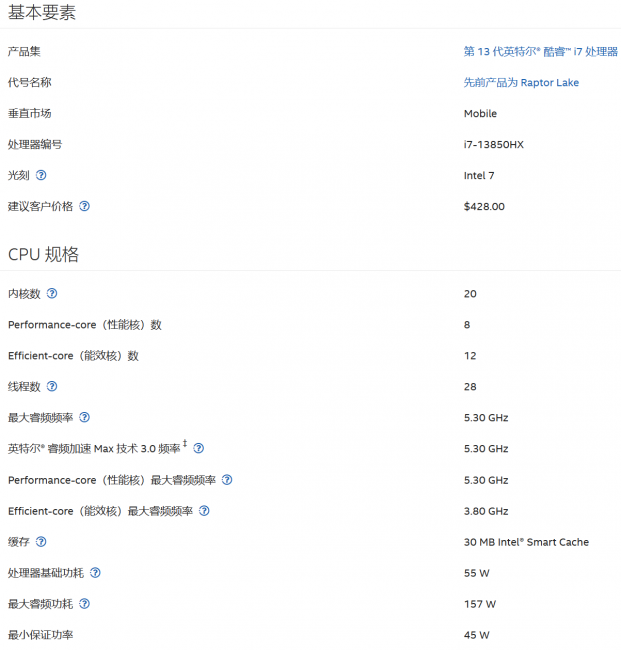Image resolution: width=621 pixels, height=650 pixels.
Task: Click help icon for Efficient-core 最大睿频频率
Action: (x=204, y=511)
